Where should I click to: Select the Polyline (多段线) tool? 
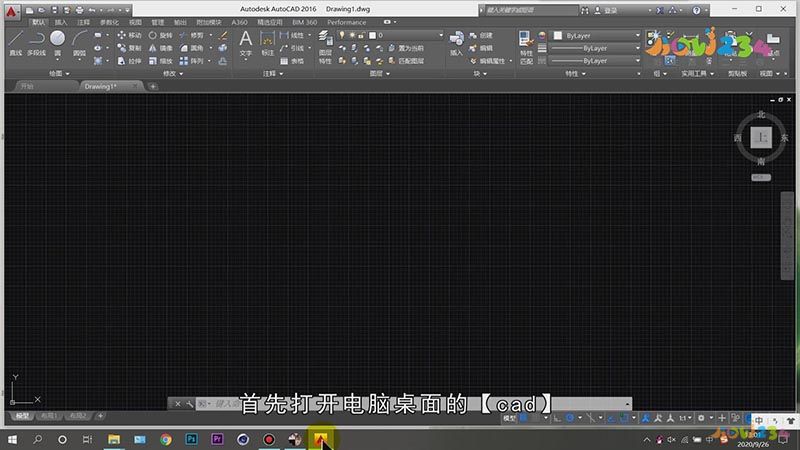point(36,43)
